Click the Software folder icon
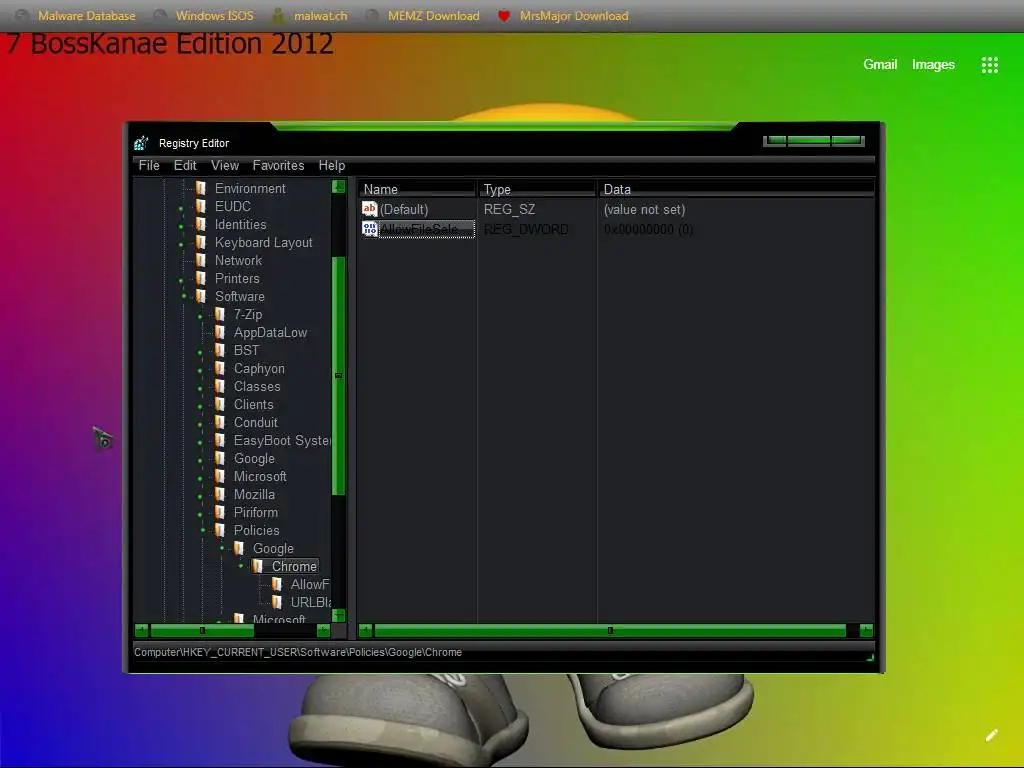 coord(201,296)
